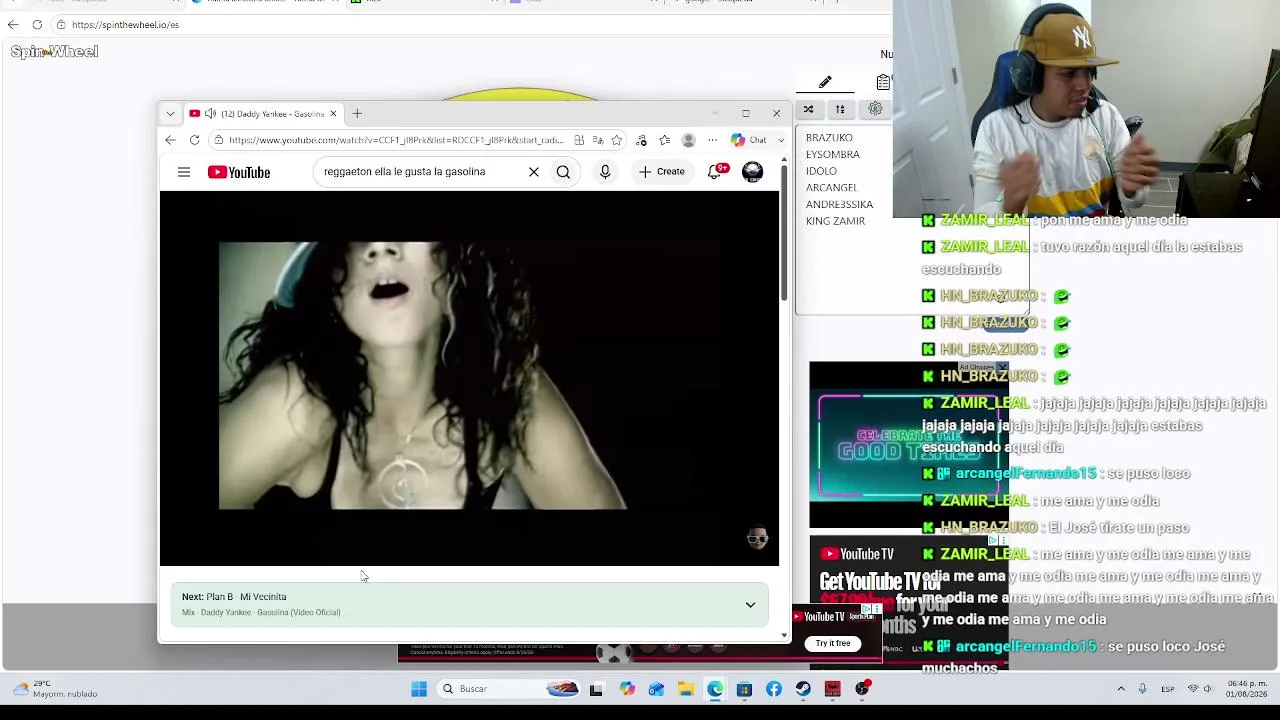Open File Explorer from the taskbar
The height and width of the screenshot is (720, 1280).
(686, 689)
